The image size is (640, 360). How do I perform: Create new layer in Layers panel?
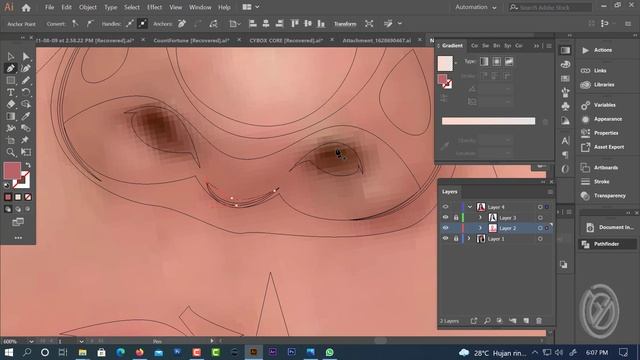pyautogui.click(x=526, y=321)
